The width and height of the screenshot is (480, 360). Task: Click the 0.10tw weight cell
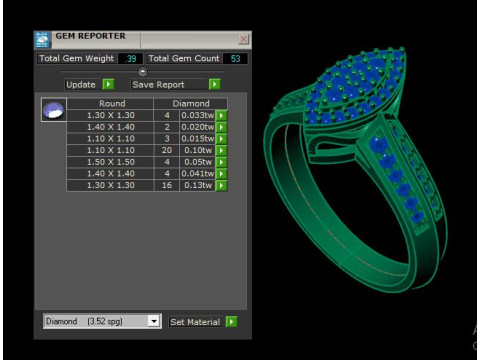[198, 150]
